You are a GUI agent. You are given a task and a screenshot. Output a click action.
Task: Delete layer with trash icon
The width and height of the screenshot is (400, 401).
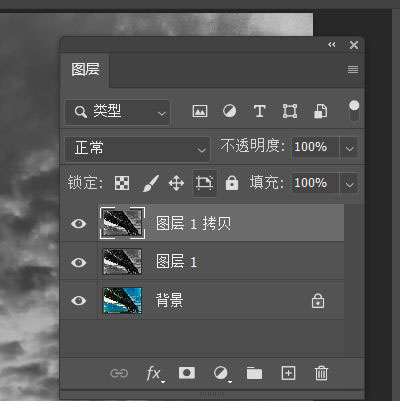321,373
